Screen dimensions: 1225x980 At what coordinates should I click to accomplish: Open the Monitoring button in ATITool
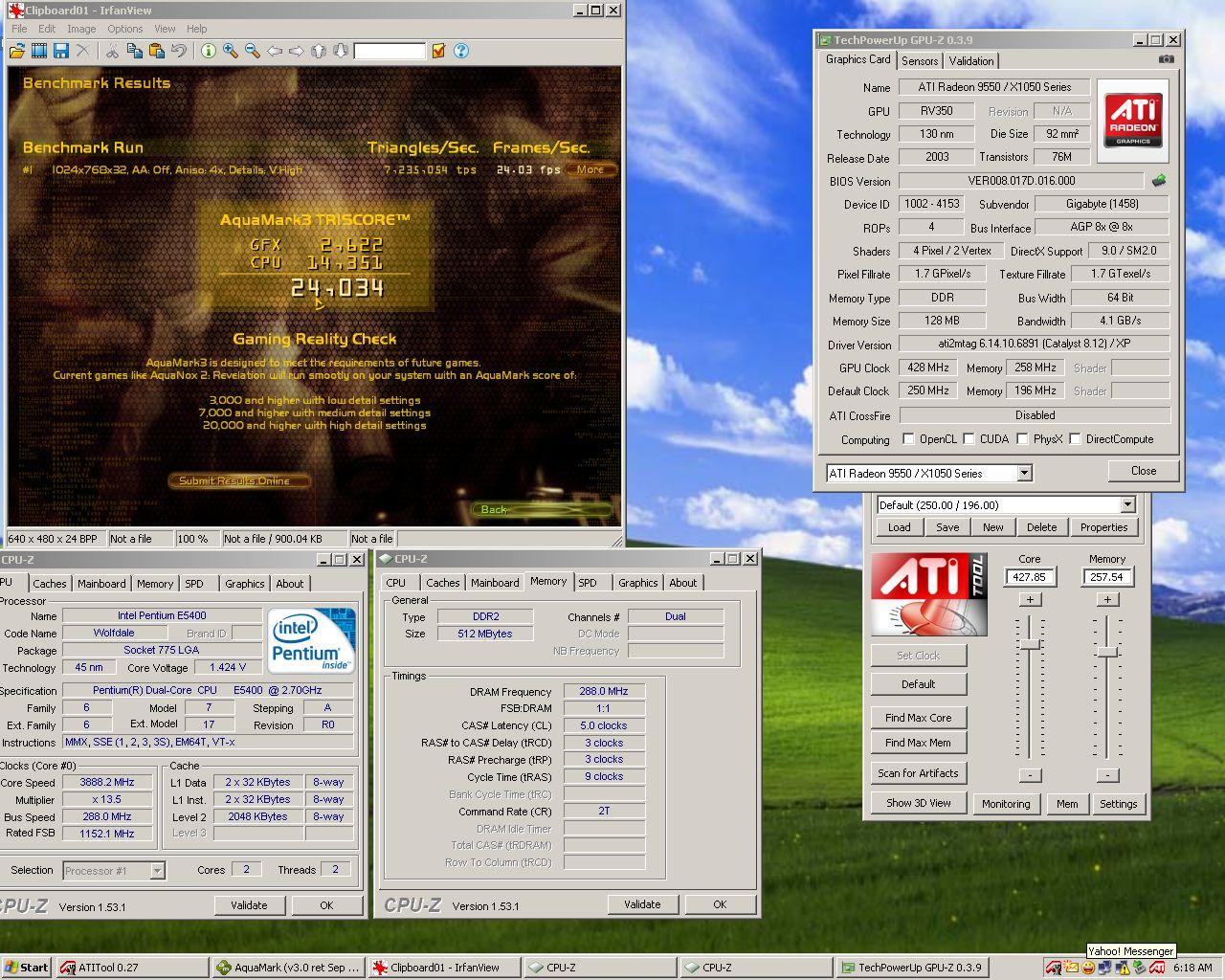point(1006,804)
